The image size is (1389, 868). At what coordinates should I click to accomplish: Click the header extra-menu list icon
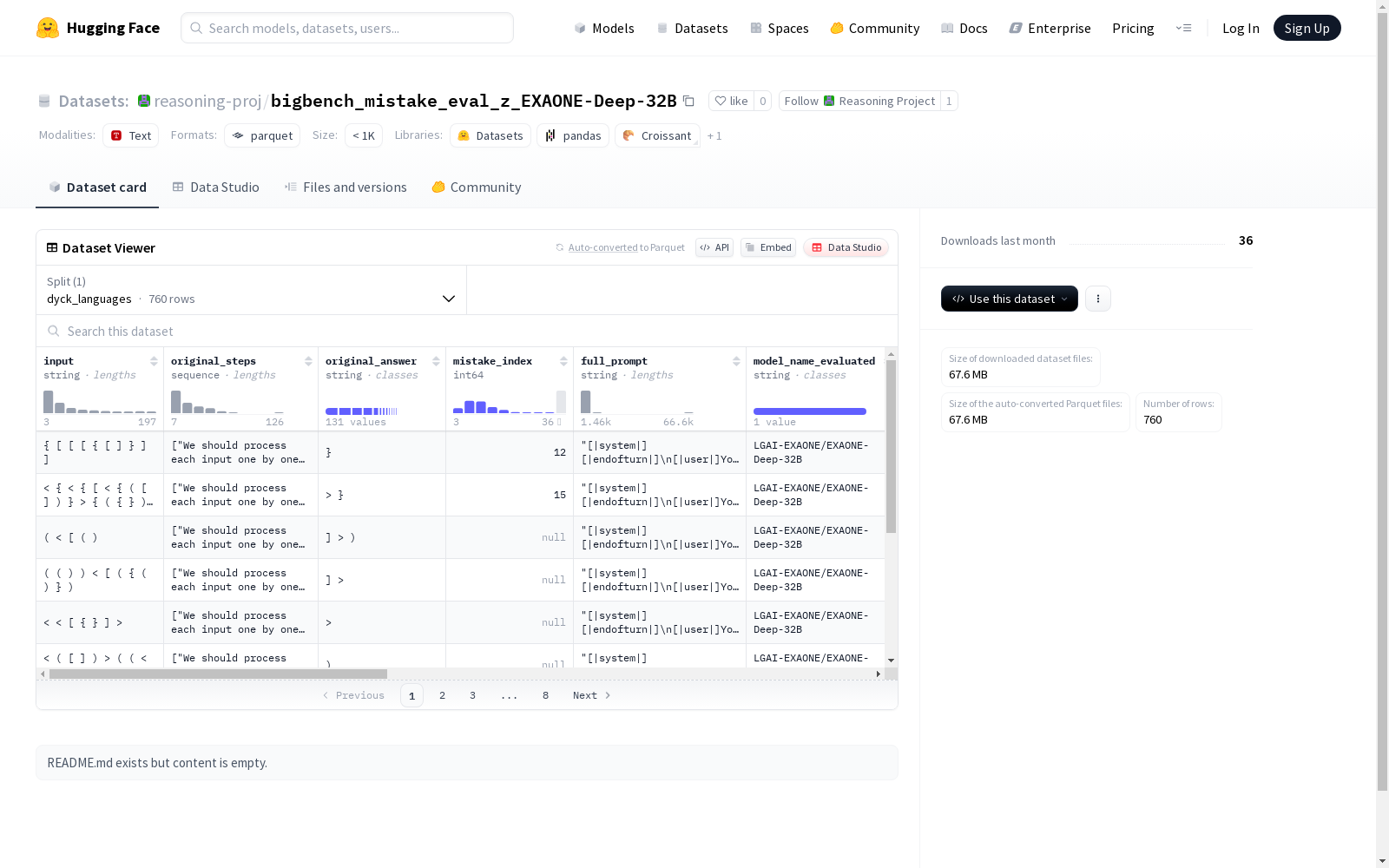coord(1183,28)
